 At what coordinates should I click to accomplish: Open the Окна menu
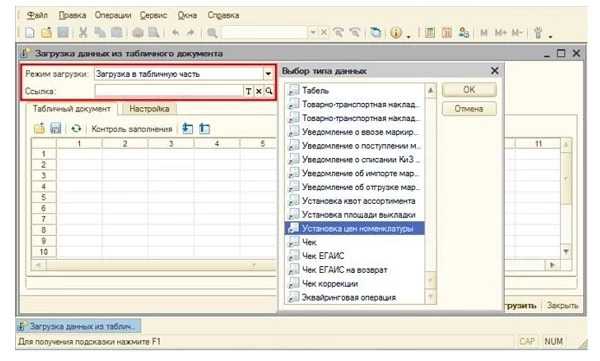187,15
